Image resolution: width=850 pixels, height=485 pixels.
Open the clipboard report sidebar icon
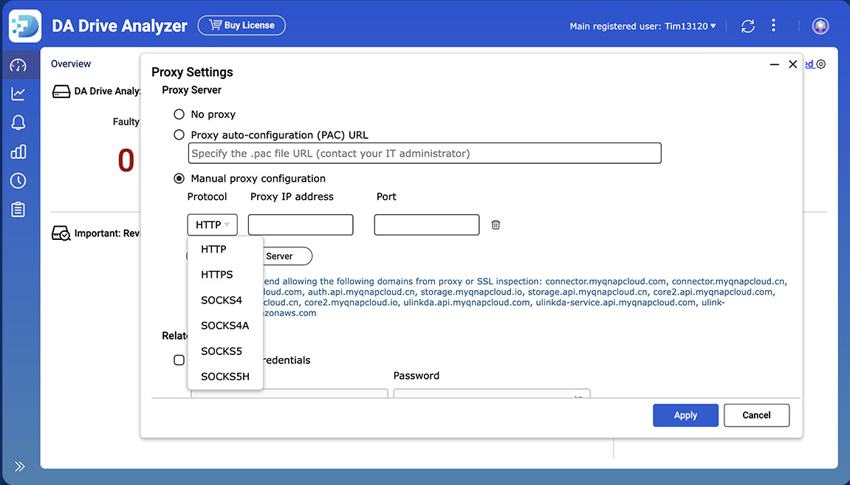tap(18, 209)
